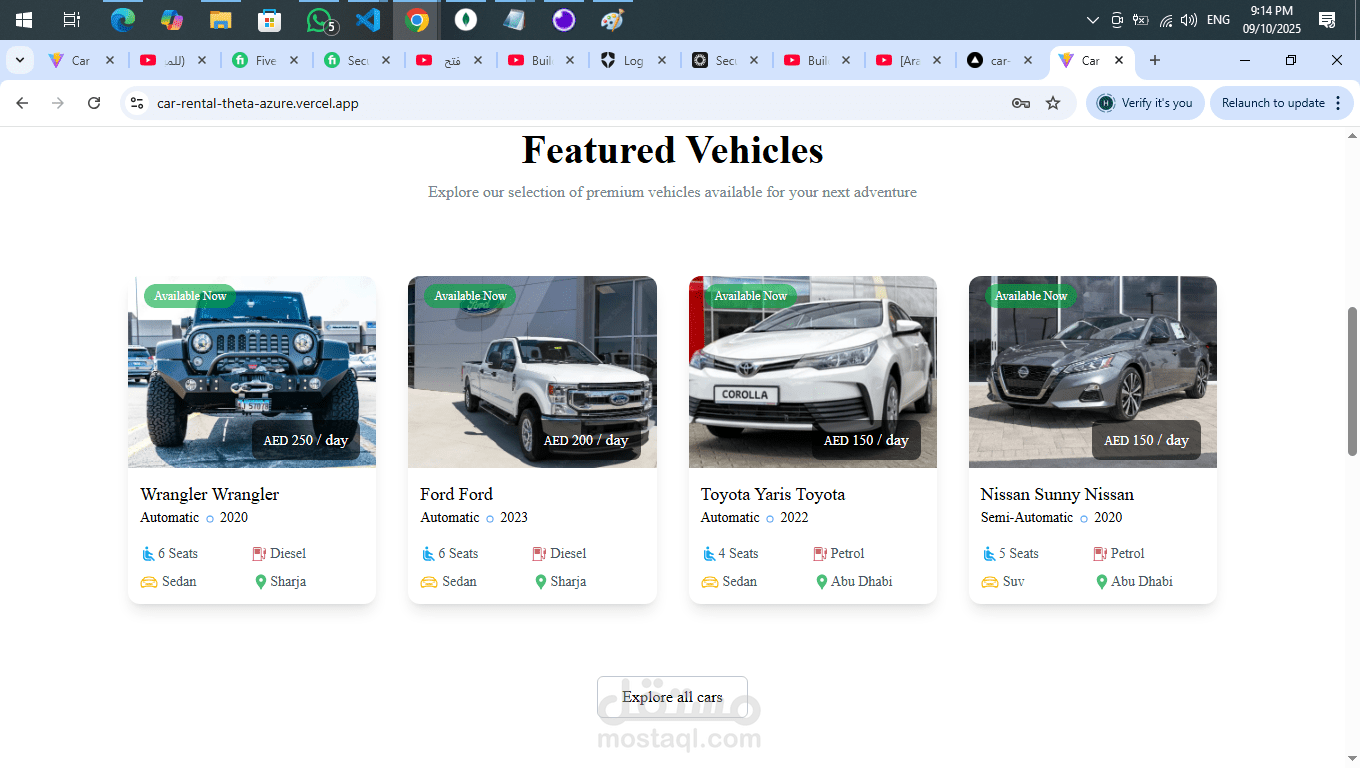Viewport: 1360px width, 768px height.
Task: Click the scrollbar down arrow
Action: coord(1352,760)
